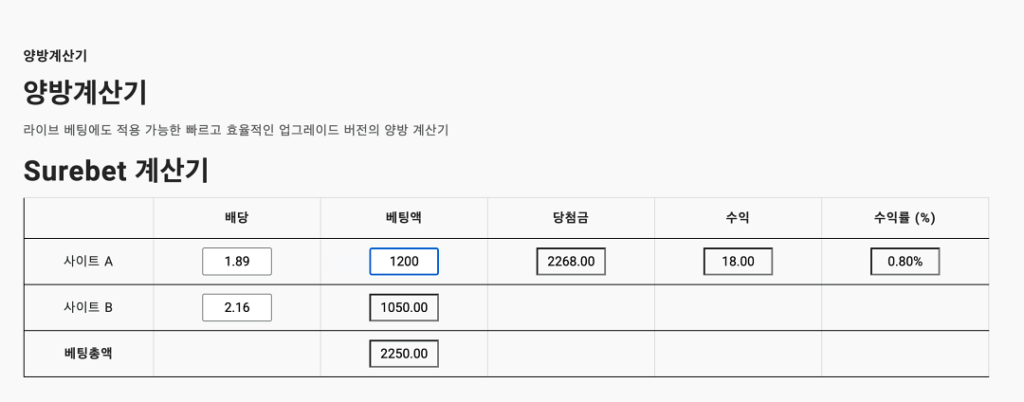1024x402 pixels.
Task: Select the 베팅액 column header
Action: tap(404, 217)
